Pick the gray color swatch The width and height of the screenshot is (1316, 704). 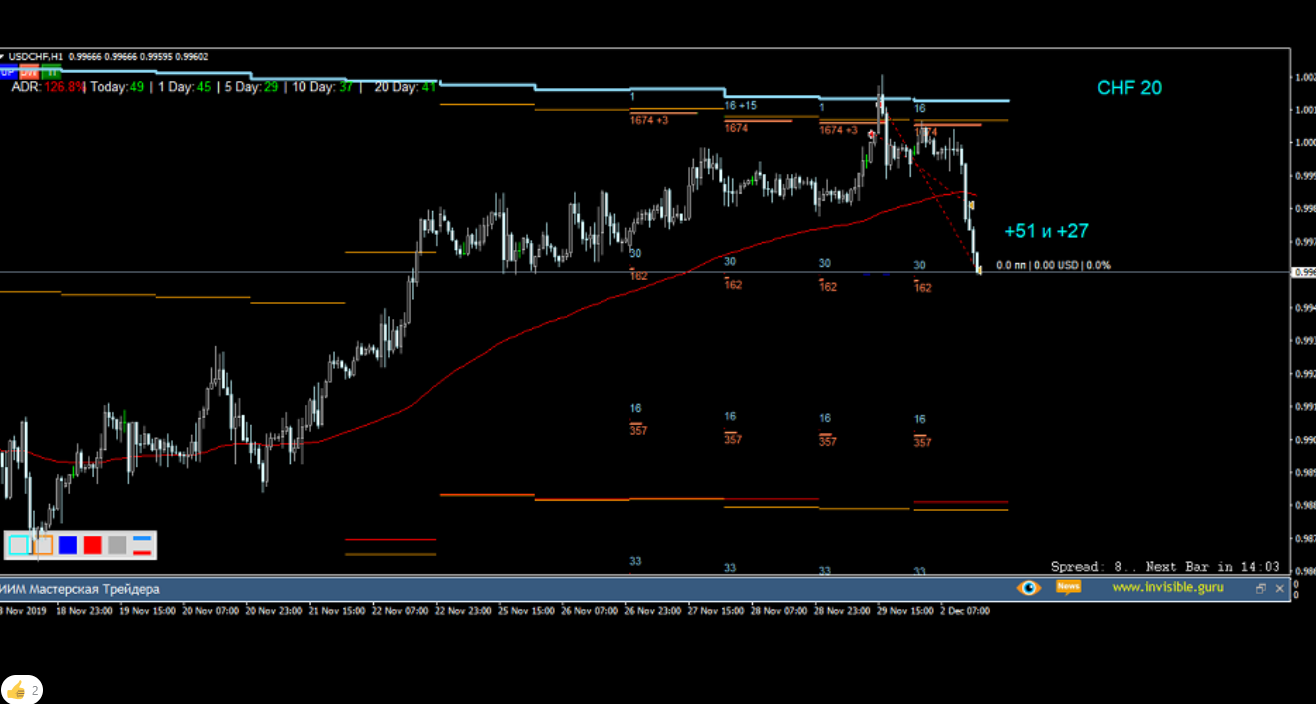click(117, 545)
